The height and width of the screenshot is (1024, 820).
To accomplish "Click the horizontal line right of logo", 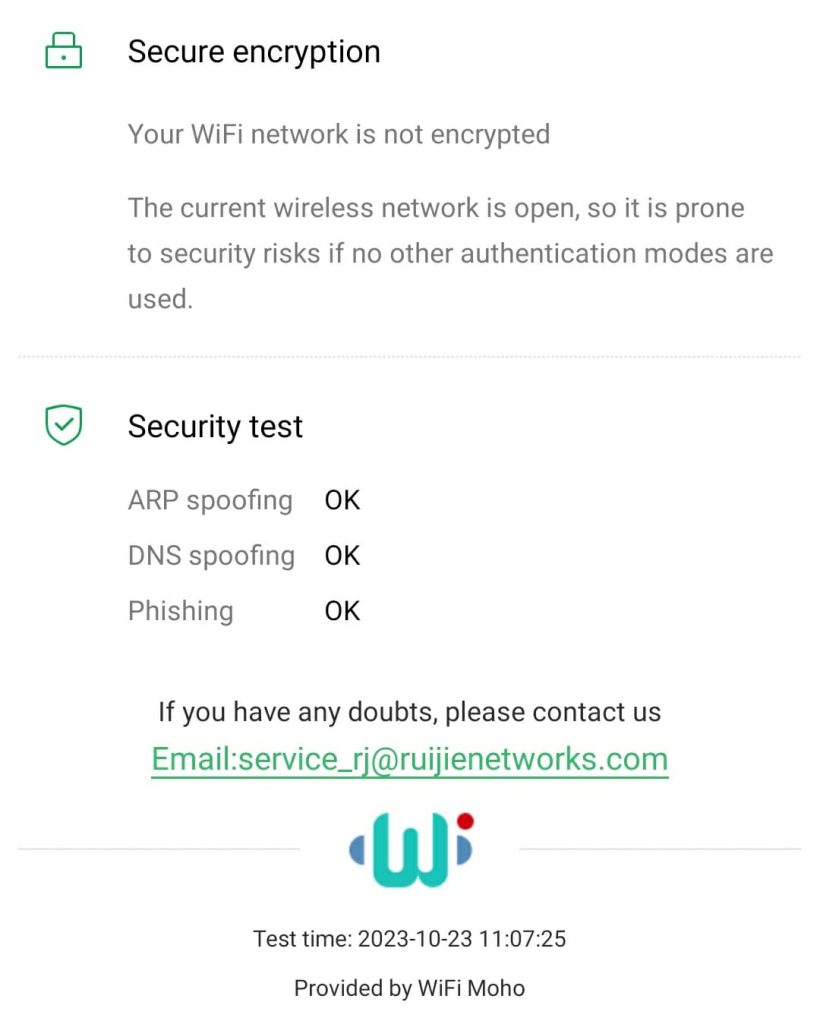I will (660, 850).
